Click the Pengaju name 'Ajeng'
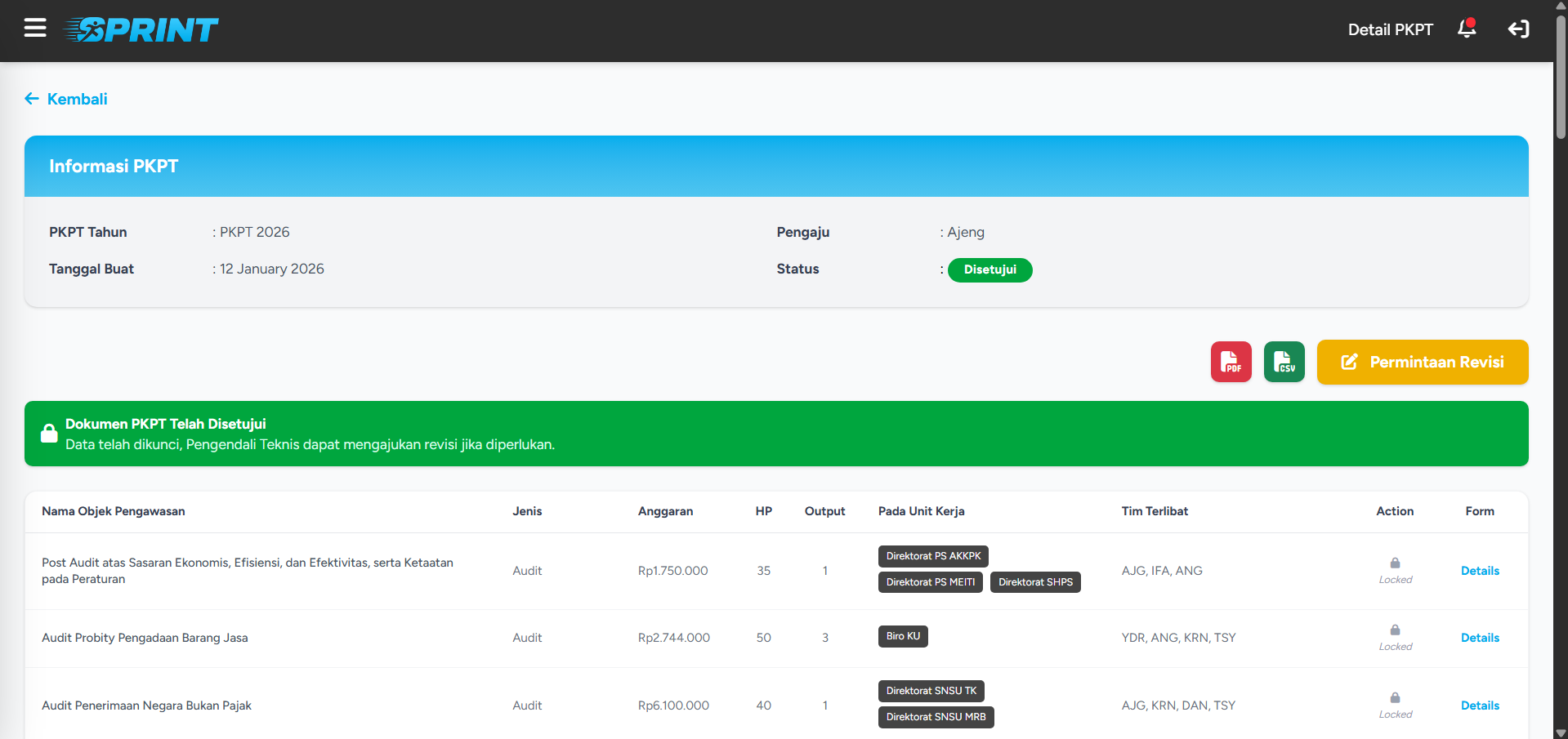 966,232
